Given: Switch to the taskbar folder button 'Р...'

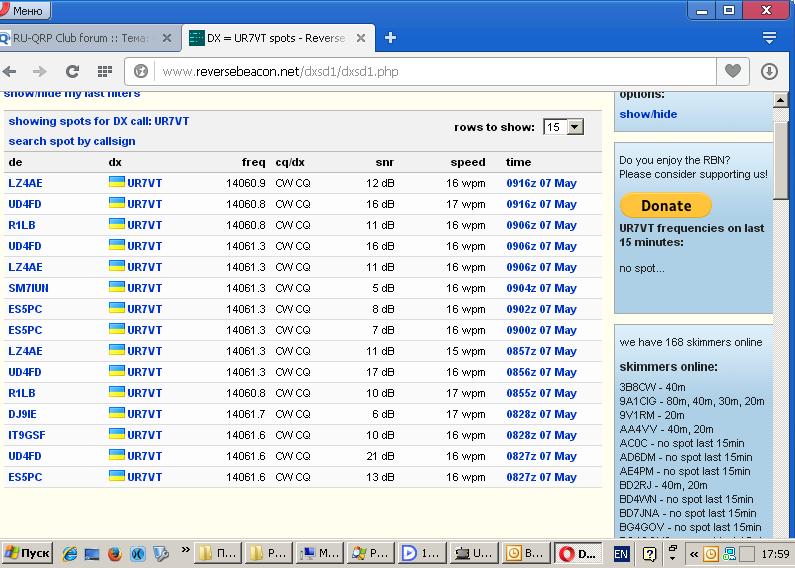Looking at the screenshot, I should pos(269,553).
